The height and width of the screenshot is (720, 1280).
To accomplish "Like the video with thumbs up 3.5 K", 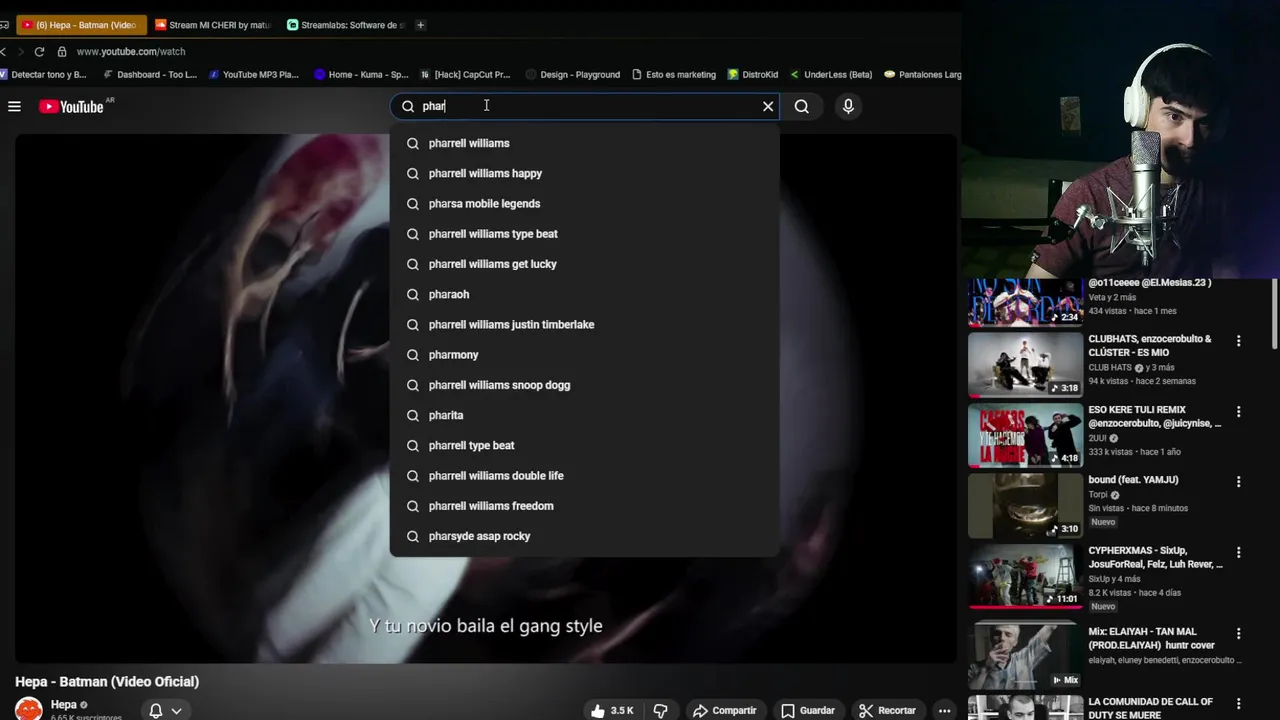I will coord(612,711).
